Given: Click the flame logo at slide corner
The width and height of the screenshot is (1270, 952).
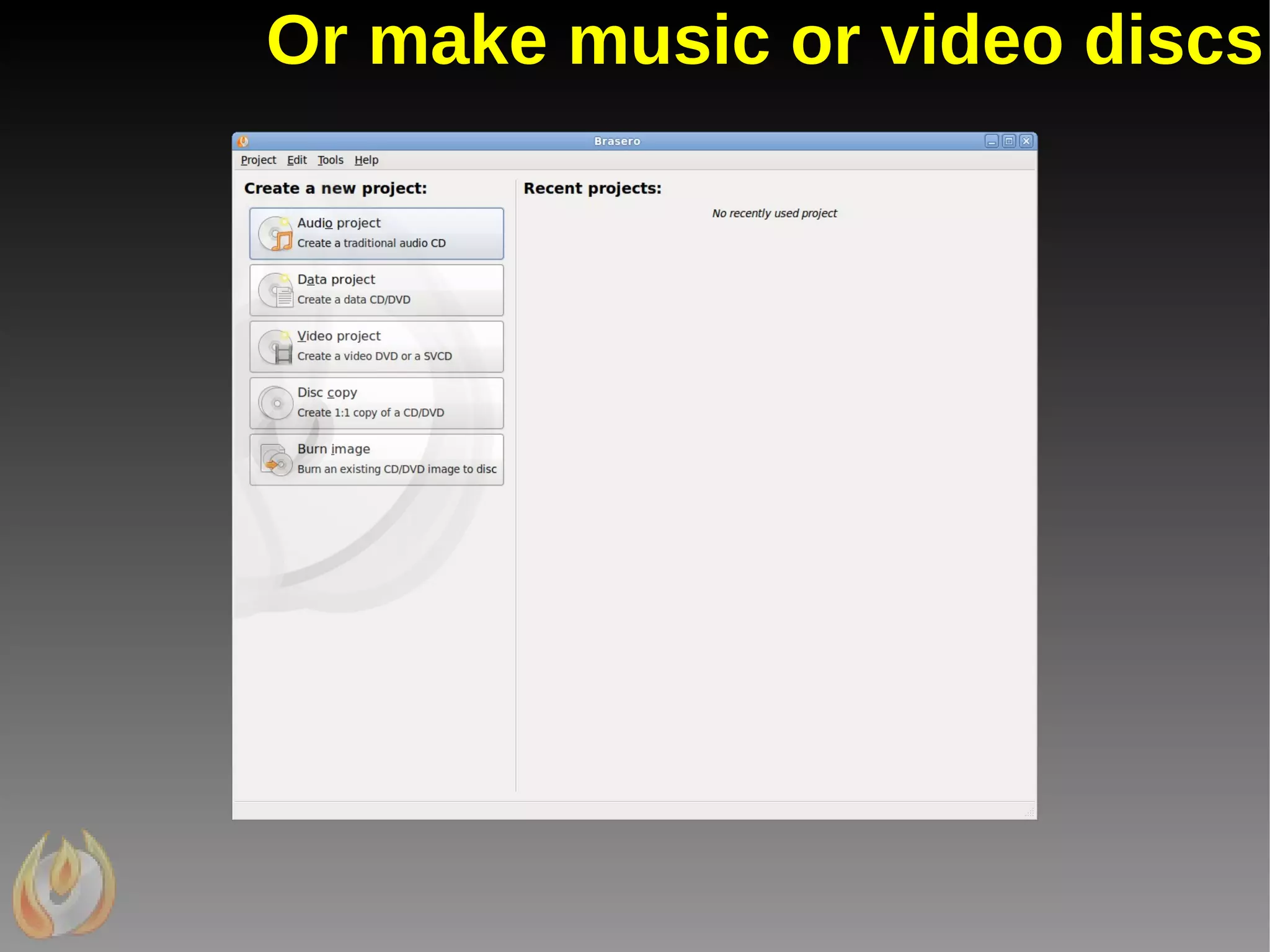Looking at the screenshot, I should click(64, 884).
